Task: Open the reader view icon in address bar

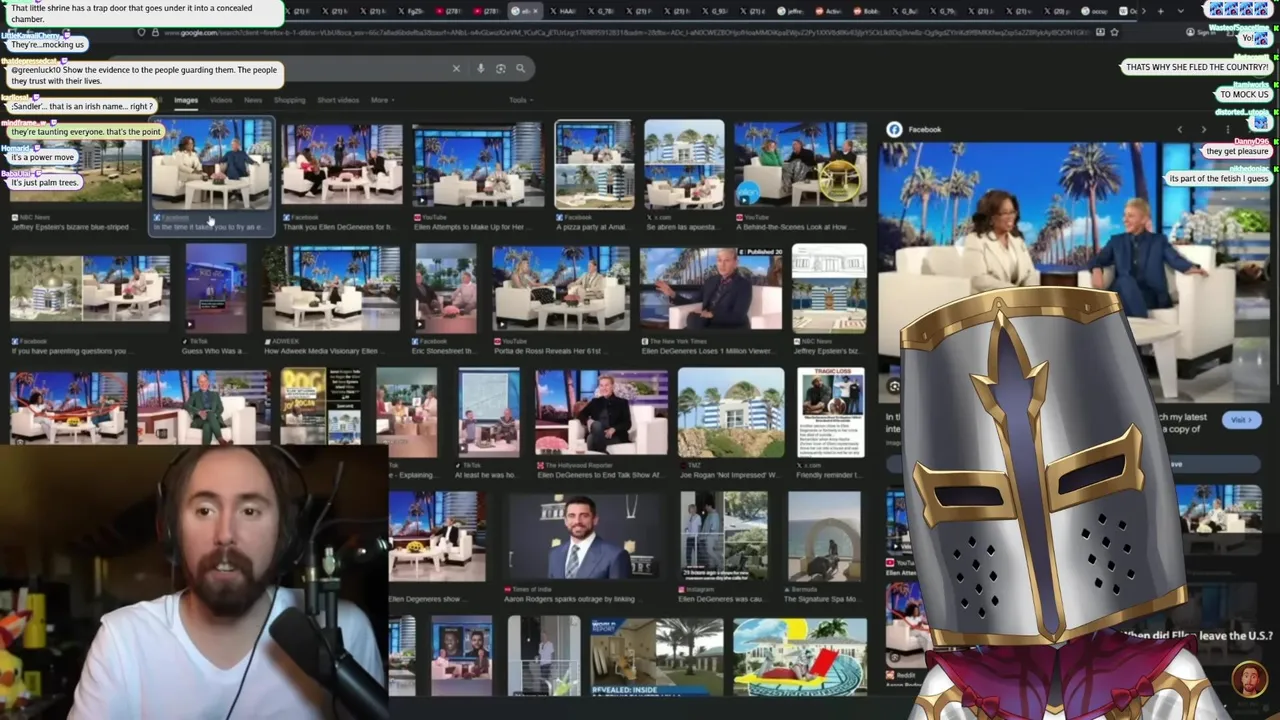Action: 1100,32
